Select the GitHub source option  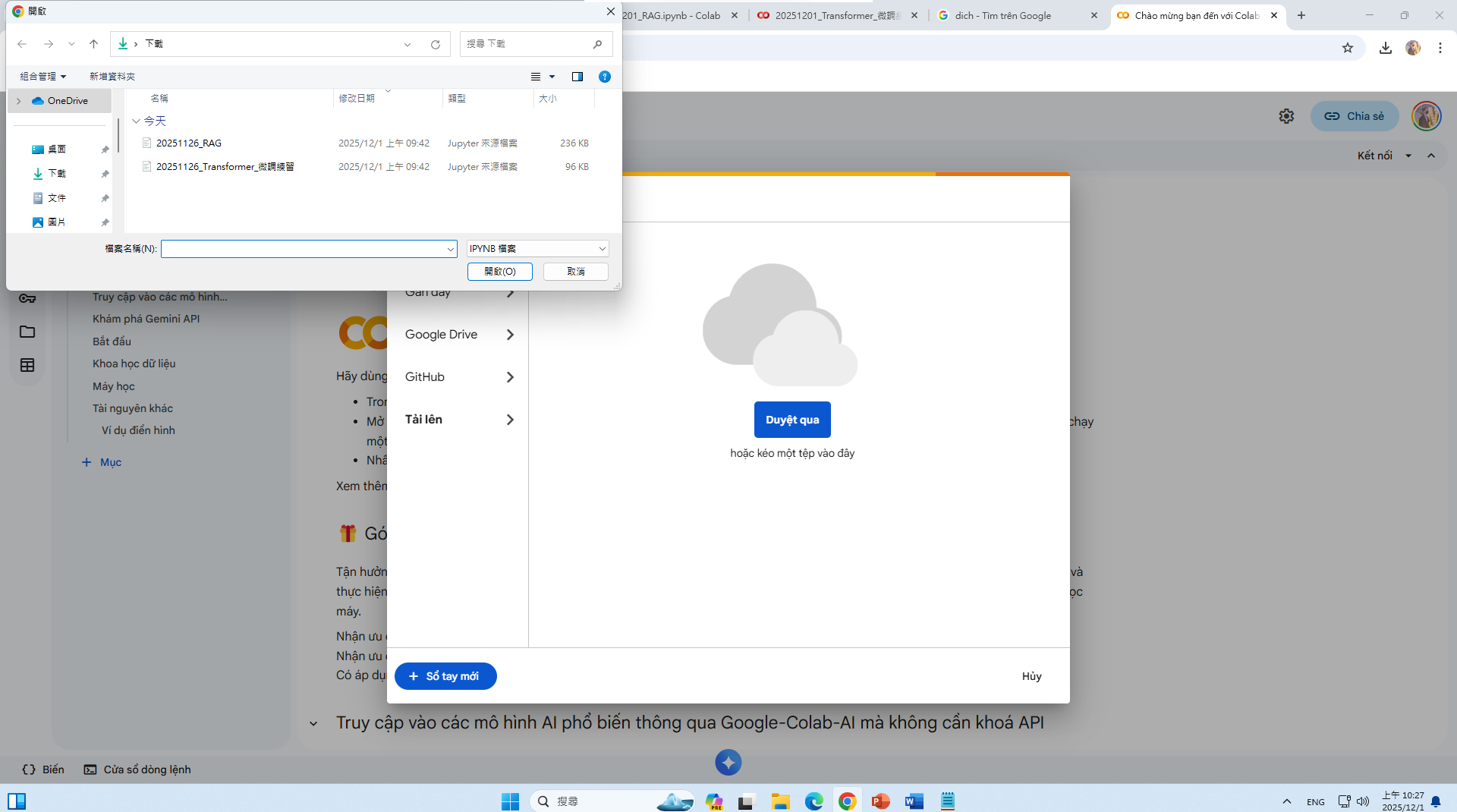coord(458,377)
